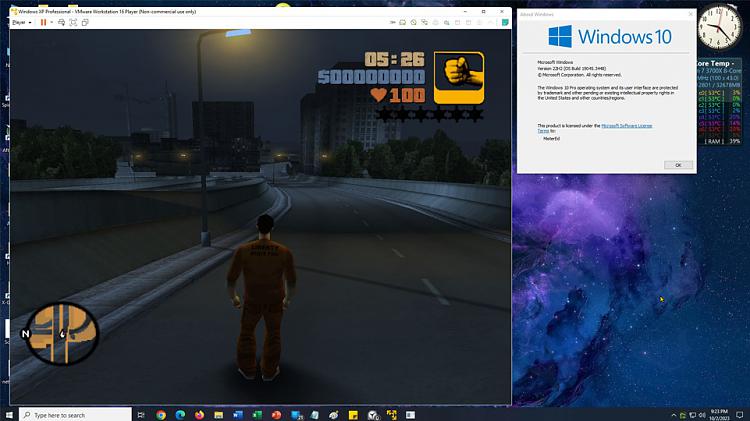
Task: Switch to the About Windows taskbar icon
Action: click(410, 415)
